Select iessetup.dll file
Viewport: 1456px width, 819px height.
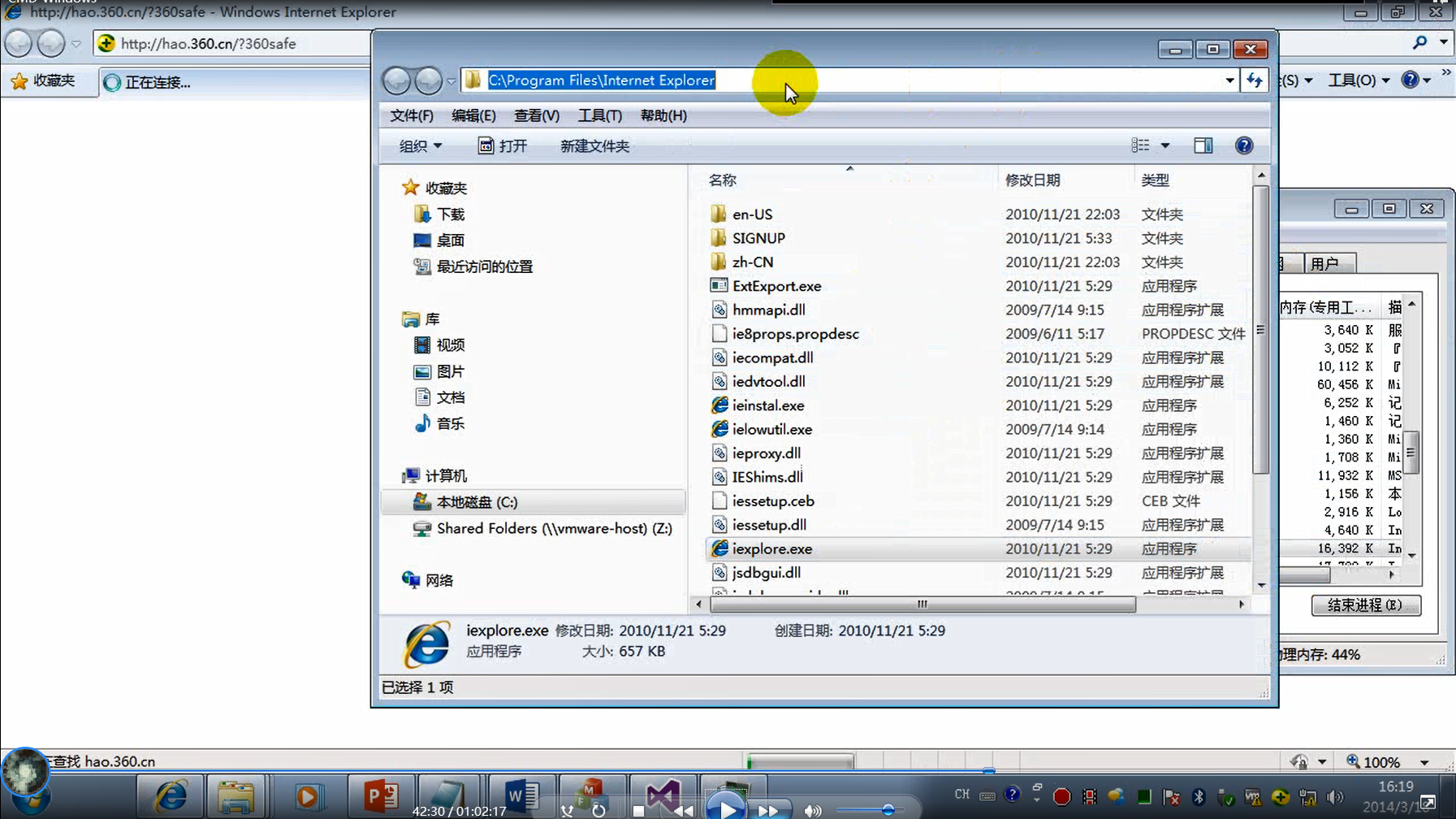click(x=769, y=525)
